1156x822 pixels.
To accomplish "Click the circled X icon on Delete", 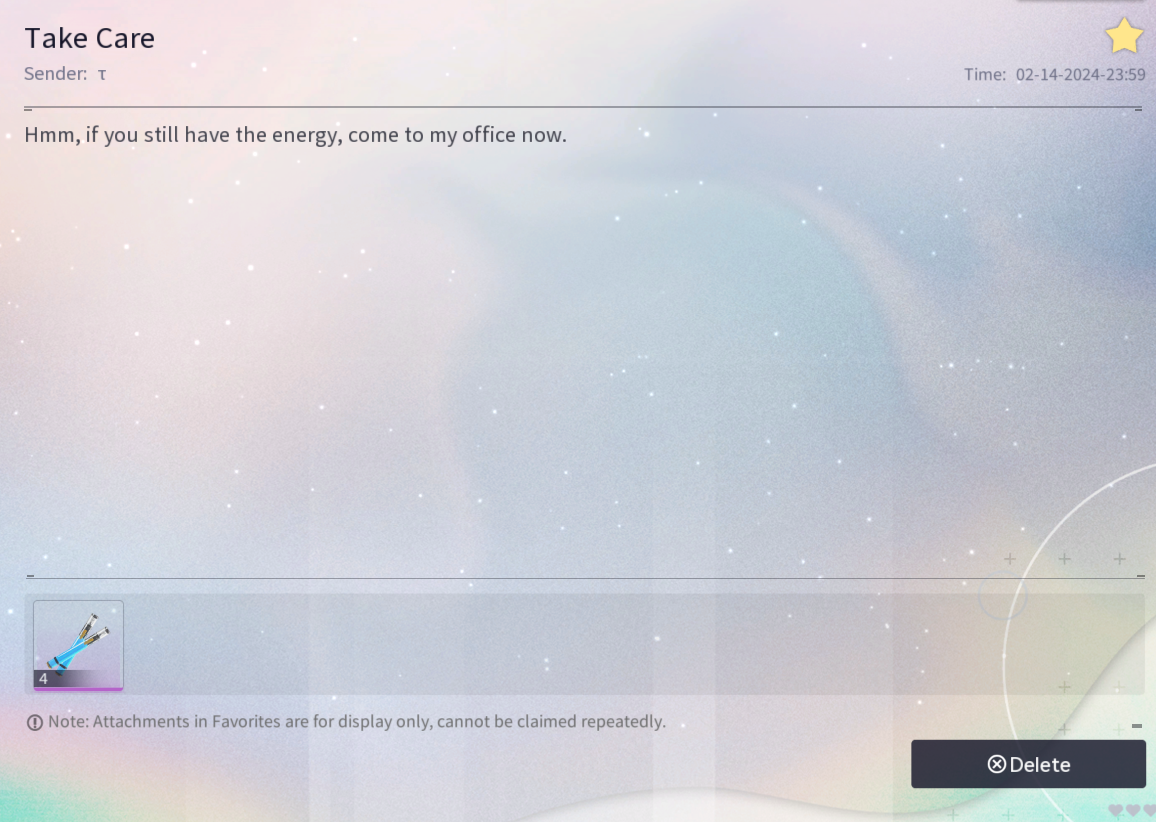I will (x=997, y=764).
